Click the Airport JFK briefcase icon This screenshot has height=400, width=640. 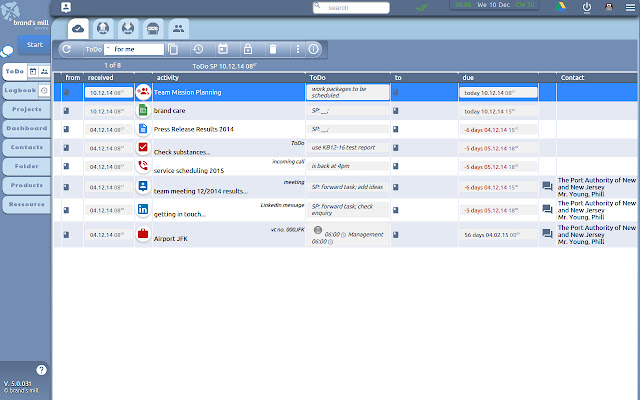pos(143,234)
